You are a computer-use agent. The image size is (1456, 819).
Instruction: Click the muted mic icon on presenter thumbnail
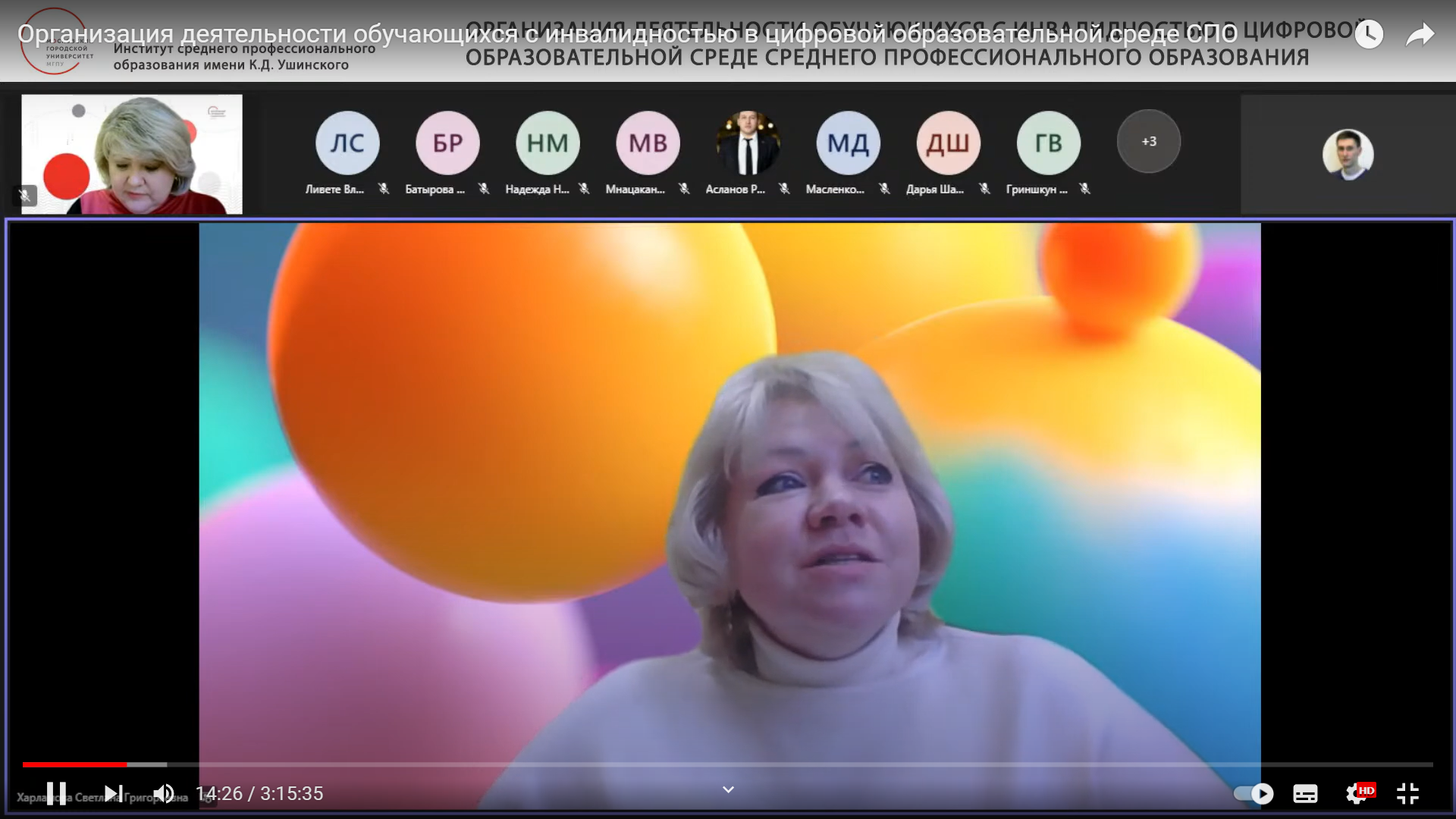(x=25, y=196)
